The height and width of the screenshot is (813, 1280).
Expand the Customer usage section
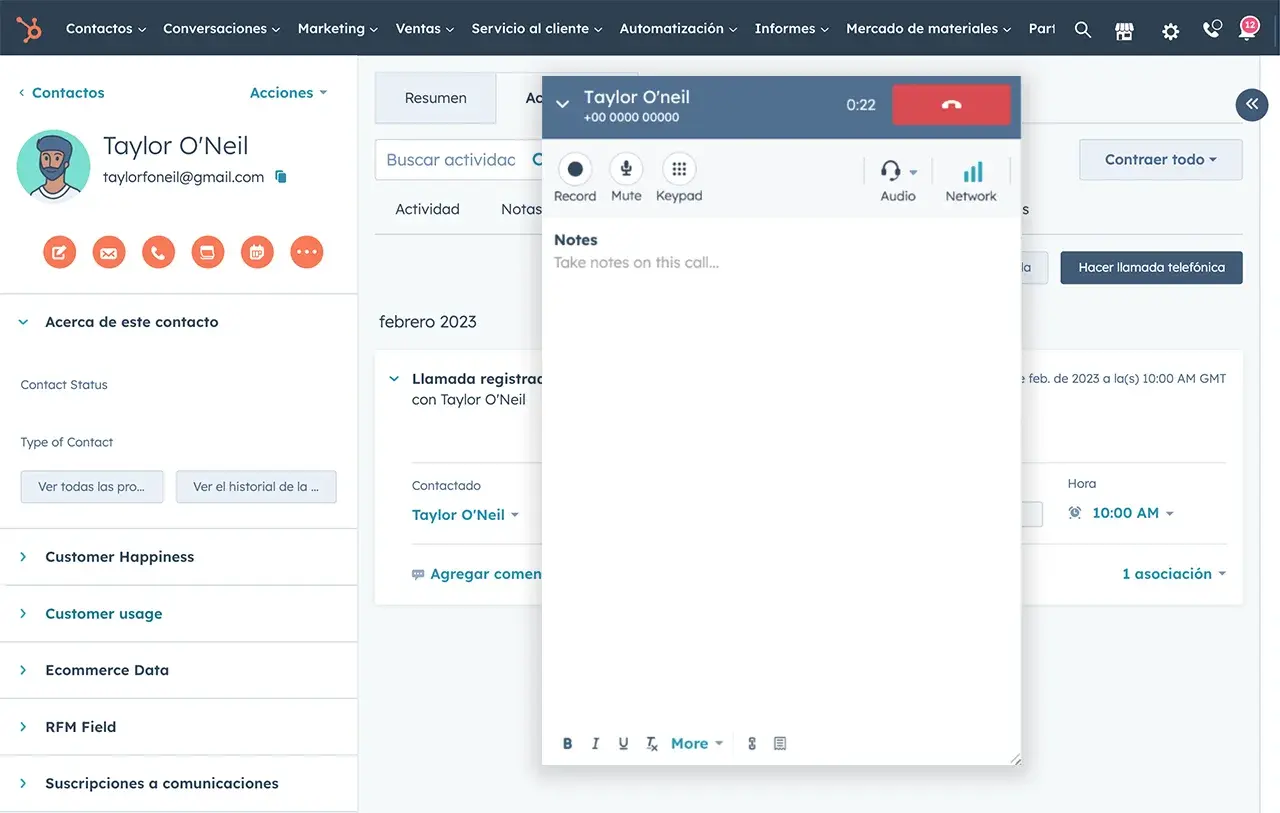tap(24, 614)
